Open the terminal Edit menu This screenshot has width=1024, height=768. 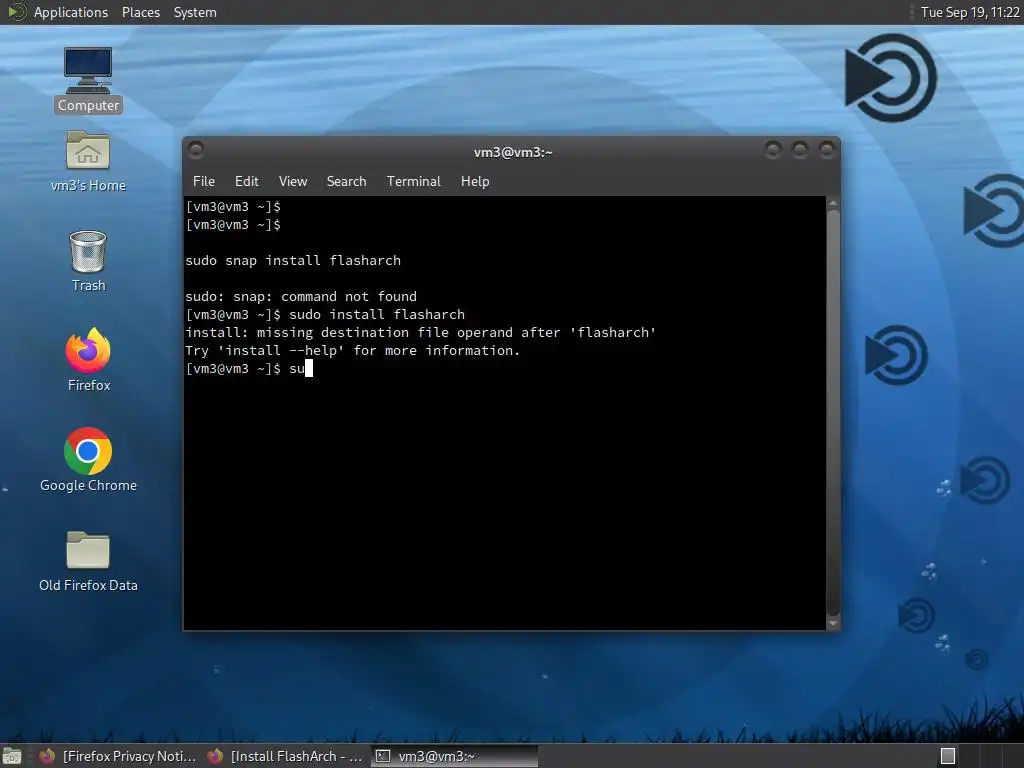pyautogui.click(x=246, y=182)
